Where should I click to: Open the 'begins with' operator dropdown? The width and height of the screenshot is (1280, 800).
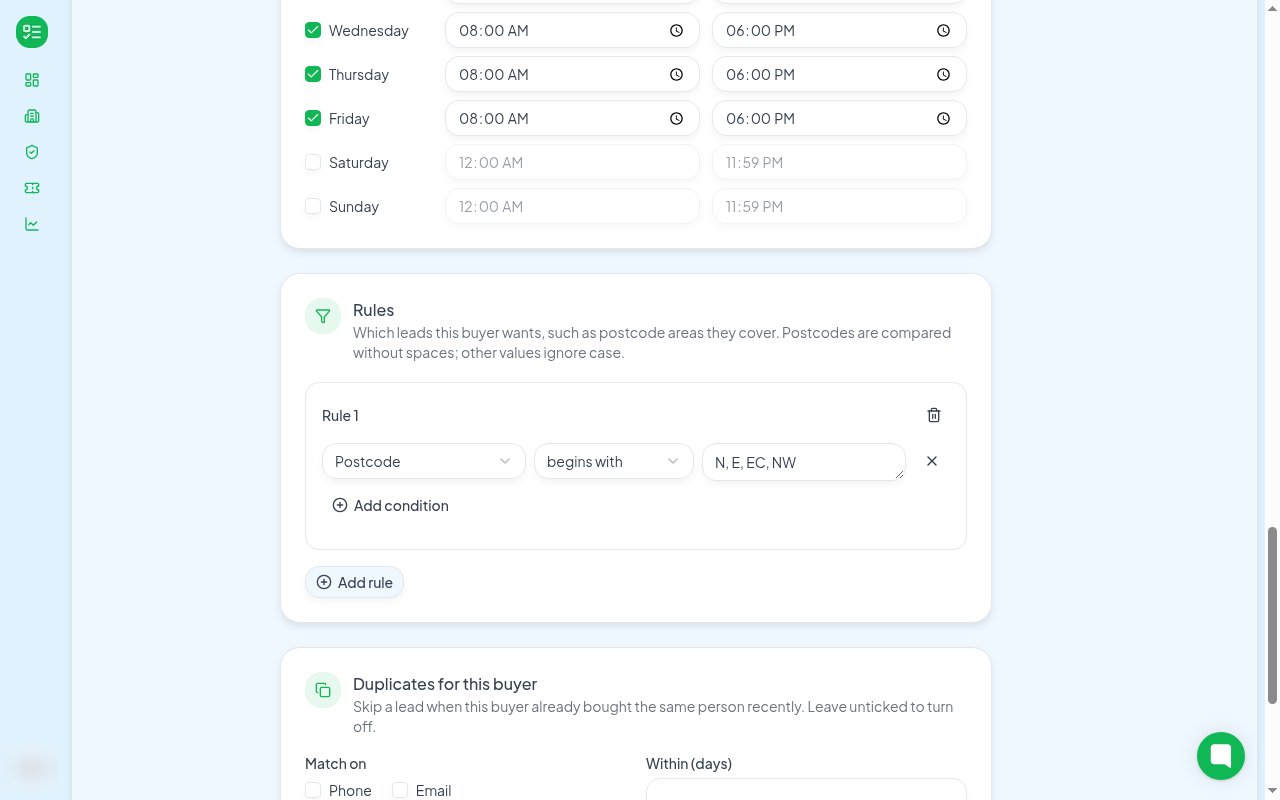pyautogui.click(x=613, y=461)
